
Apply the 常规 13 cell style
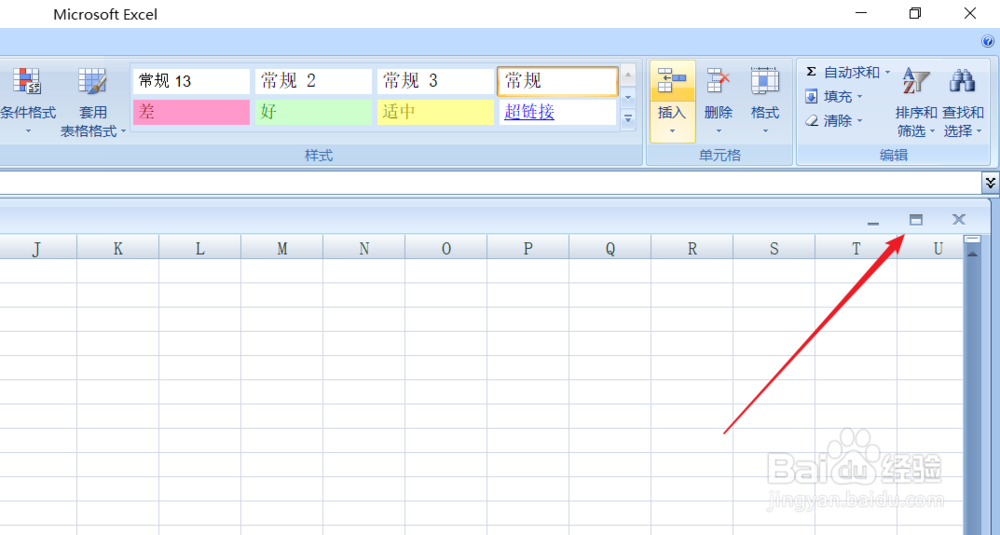click(x=191, y=81)
